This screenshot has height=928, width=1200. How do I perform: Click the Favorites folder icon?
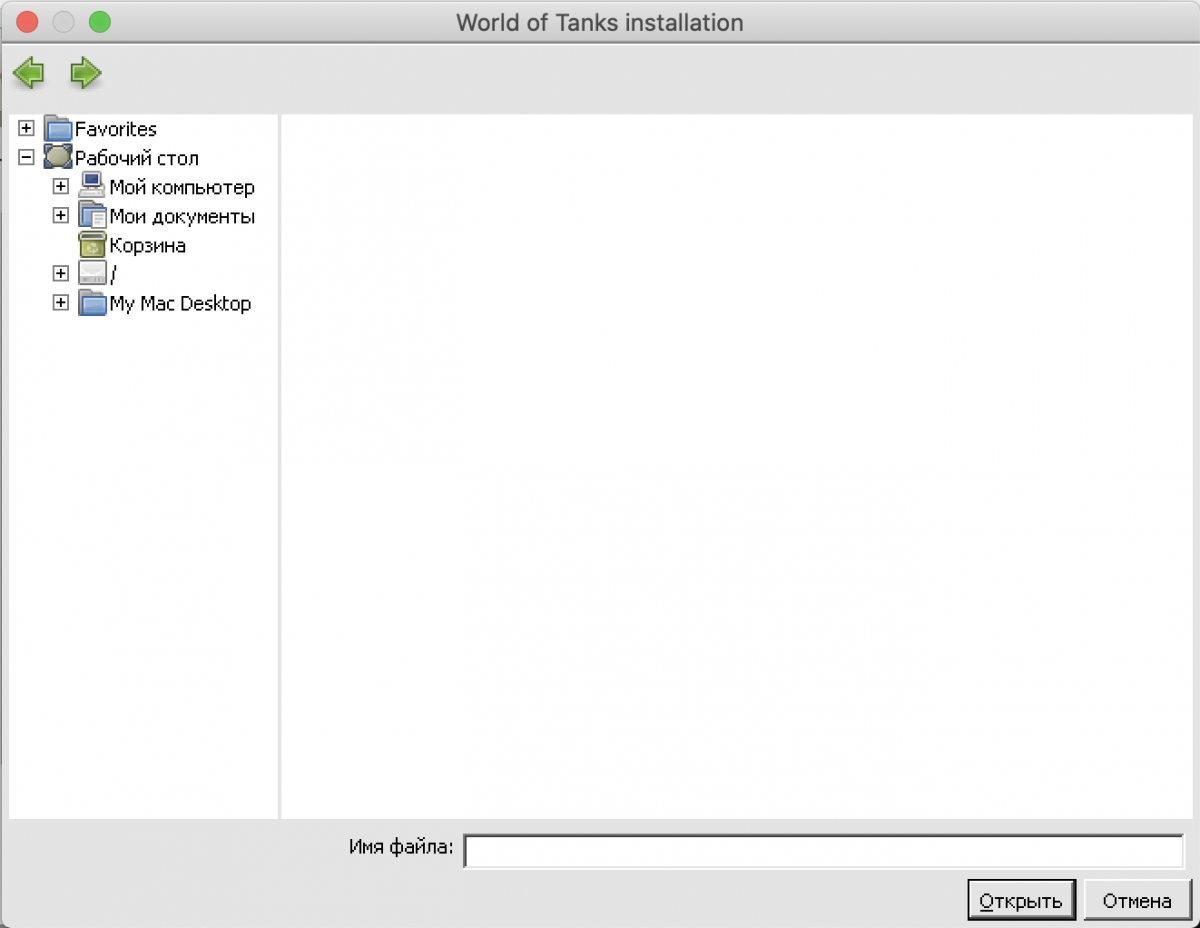59,129
